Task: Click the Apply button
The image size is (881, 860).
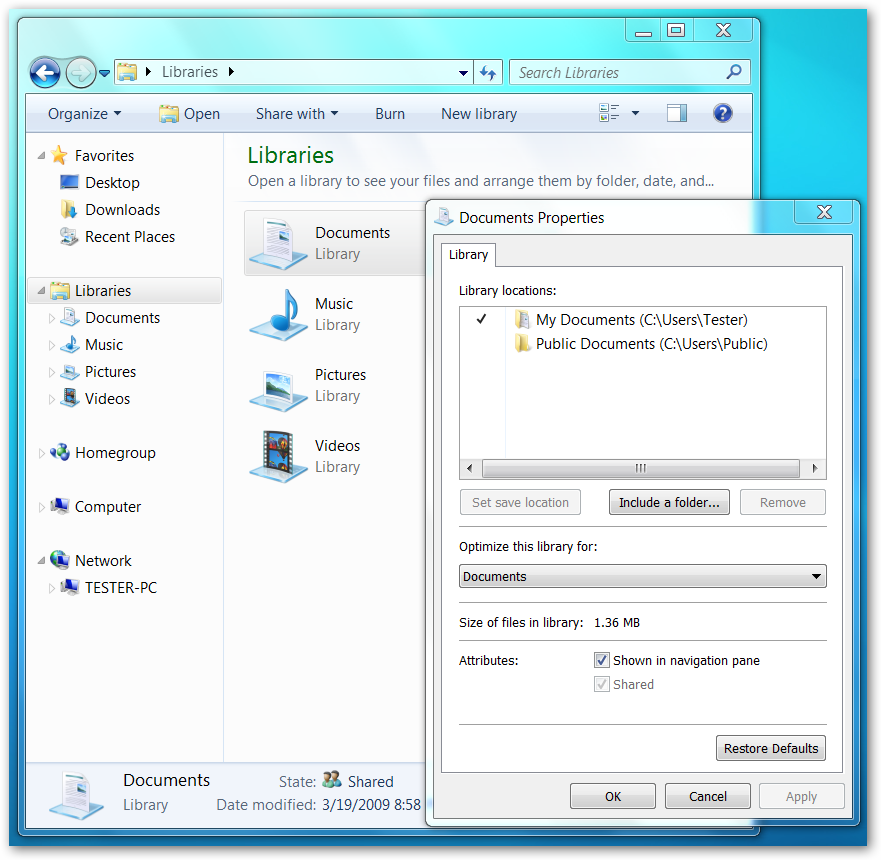Action: [802, 797]
